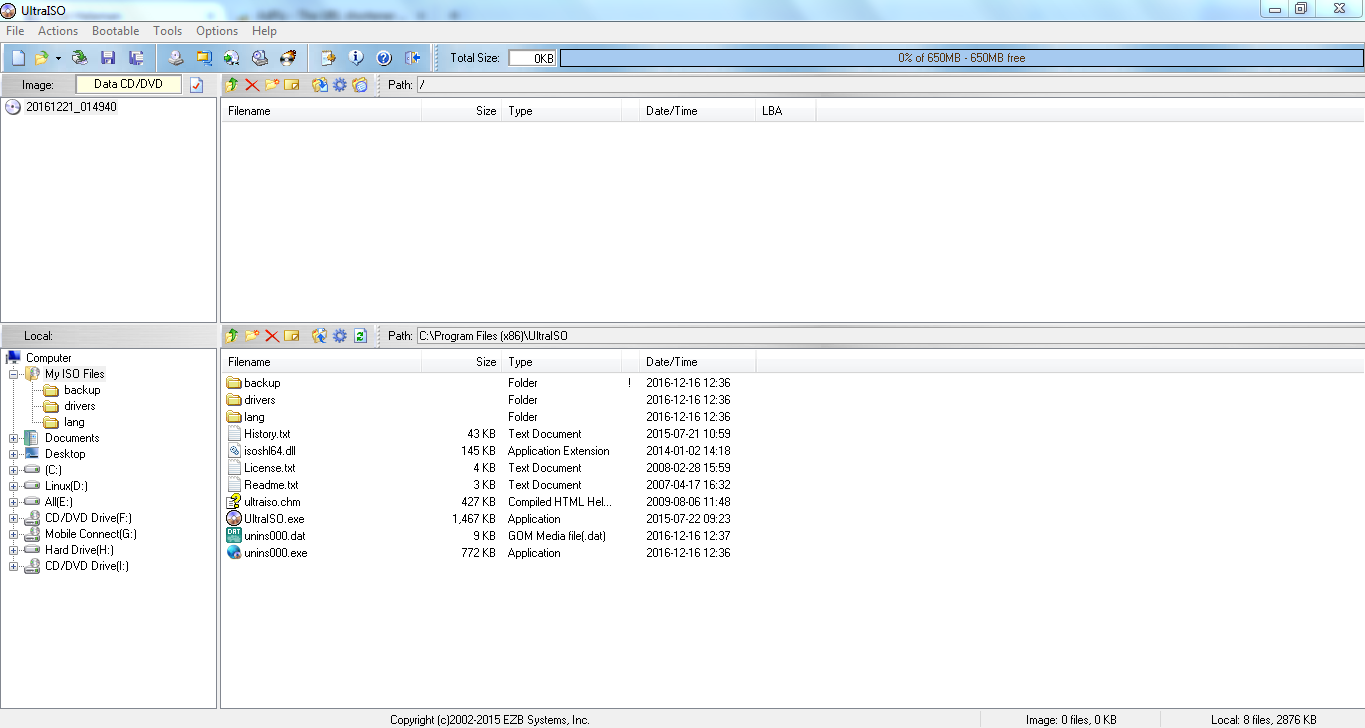Image resolution: width=1365 pixels, height=728 pixels.
Task: Click gear icon in Image pane toolbar
Action: click(x=340, y=85)
